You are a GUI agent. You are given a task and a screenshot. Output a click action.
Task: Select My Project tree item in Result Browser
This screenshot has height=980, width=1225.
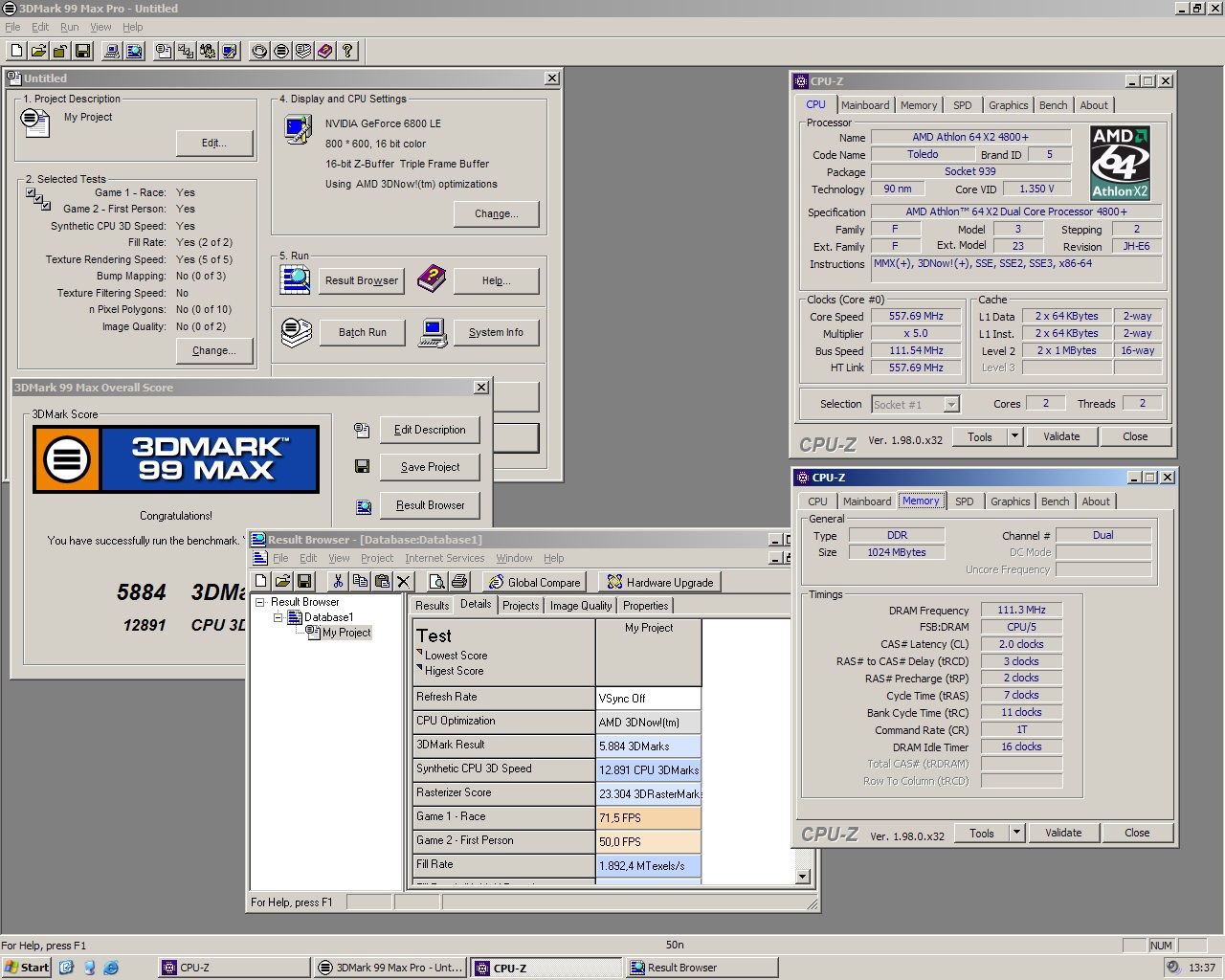click(345, 633)
